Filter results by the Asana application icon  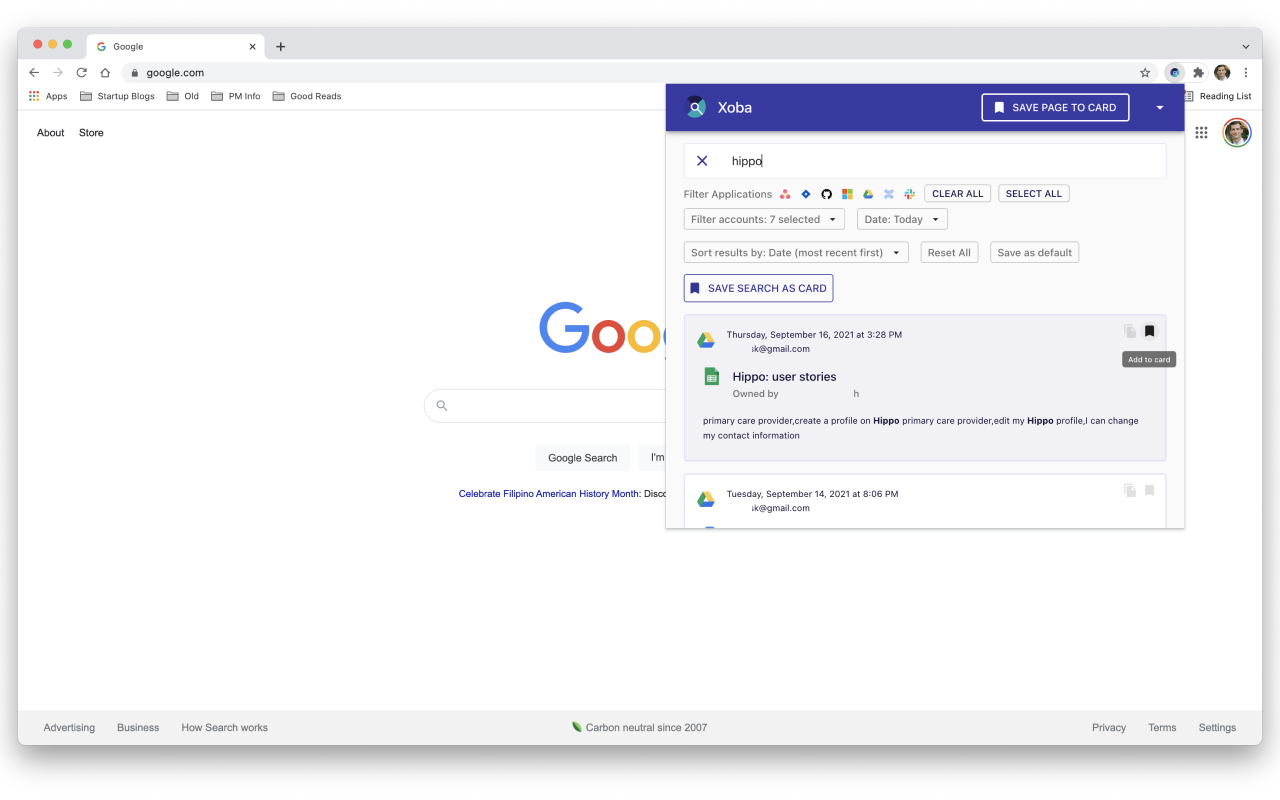784,193
